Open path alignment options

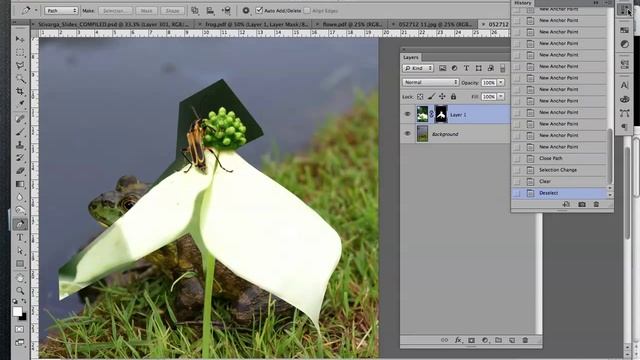pyautogui.click(x=210, y=11)
